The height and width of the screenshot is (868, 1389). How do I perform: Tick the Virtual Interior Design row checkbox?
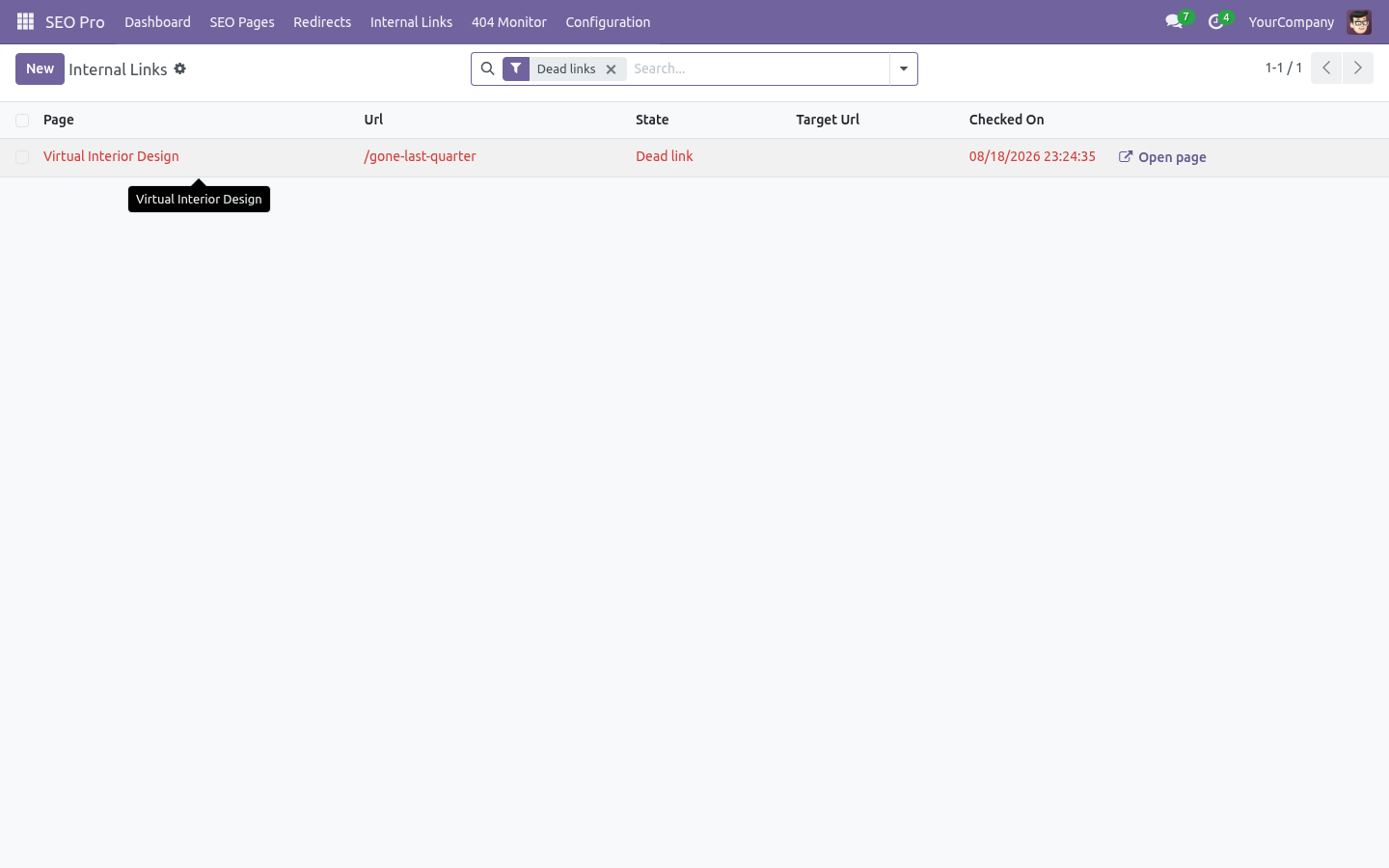22,157
